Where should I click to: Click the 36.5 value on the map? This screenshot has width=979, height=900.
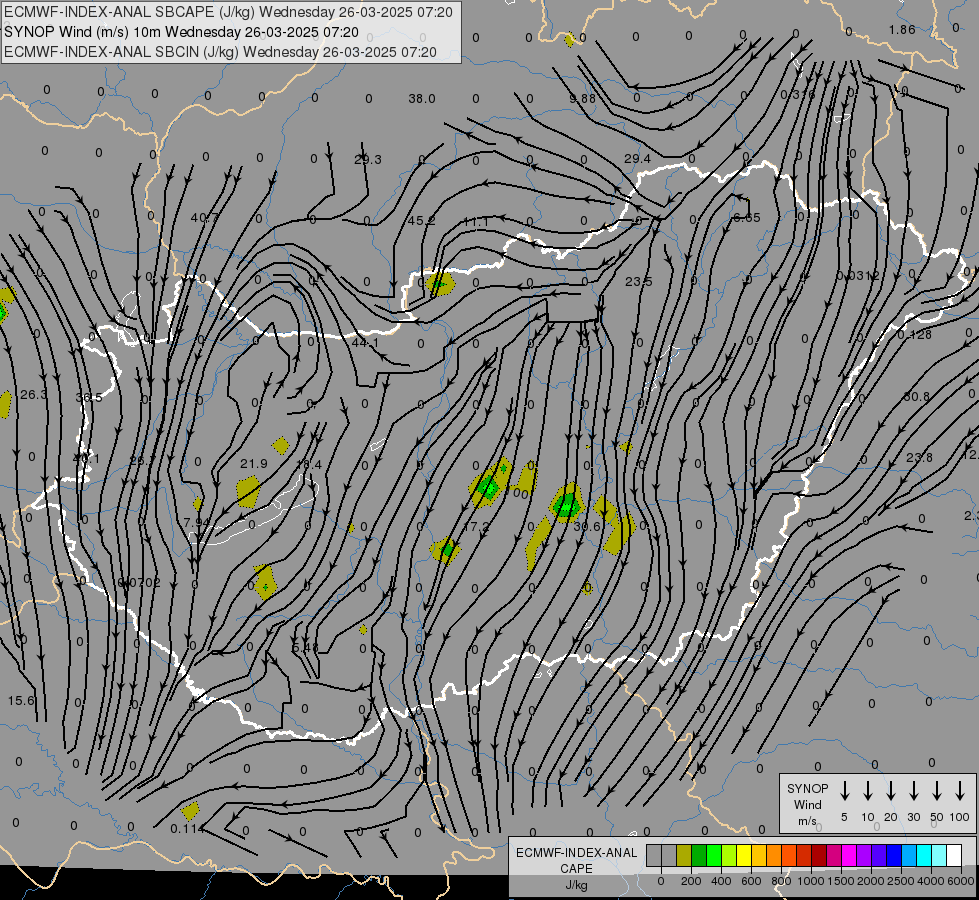point(89,398)
